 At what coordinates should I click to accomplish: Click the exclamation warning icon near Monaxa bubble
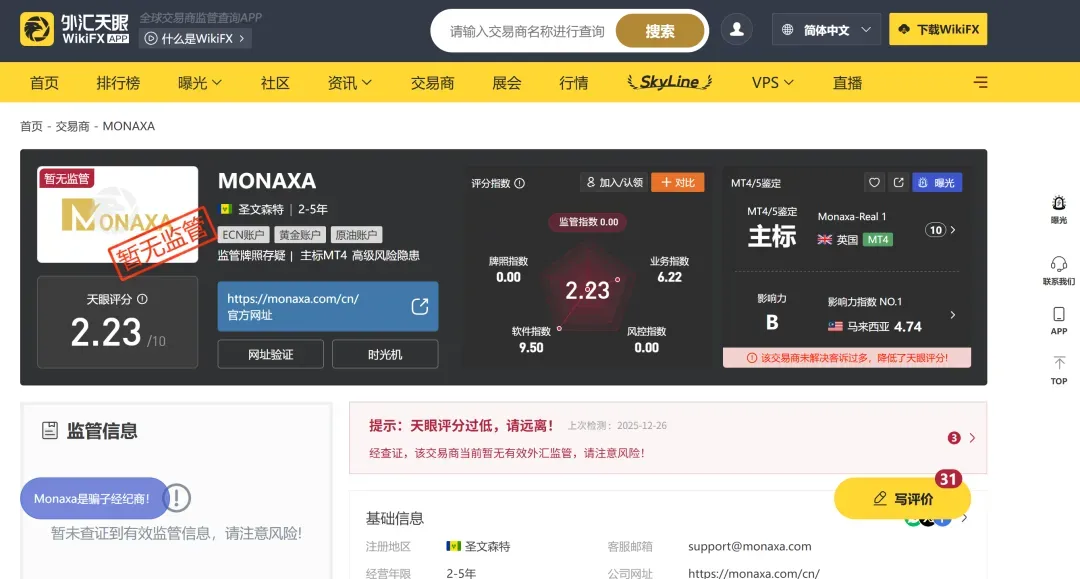point(177,498)
